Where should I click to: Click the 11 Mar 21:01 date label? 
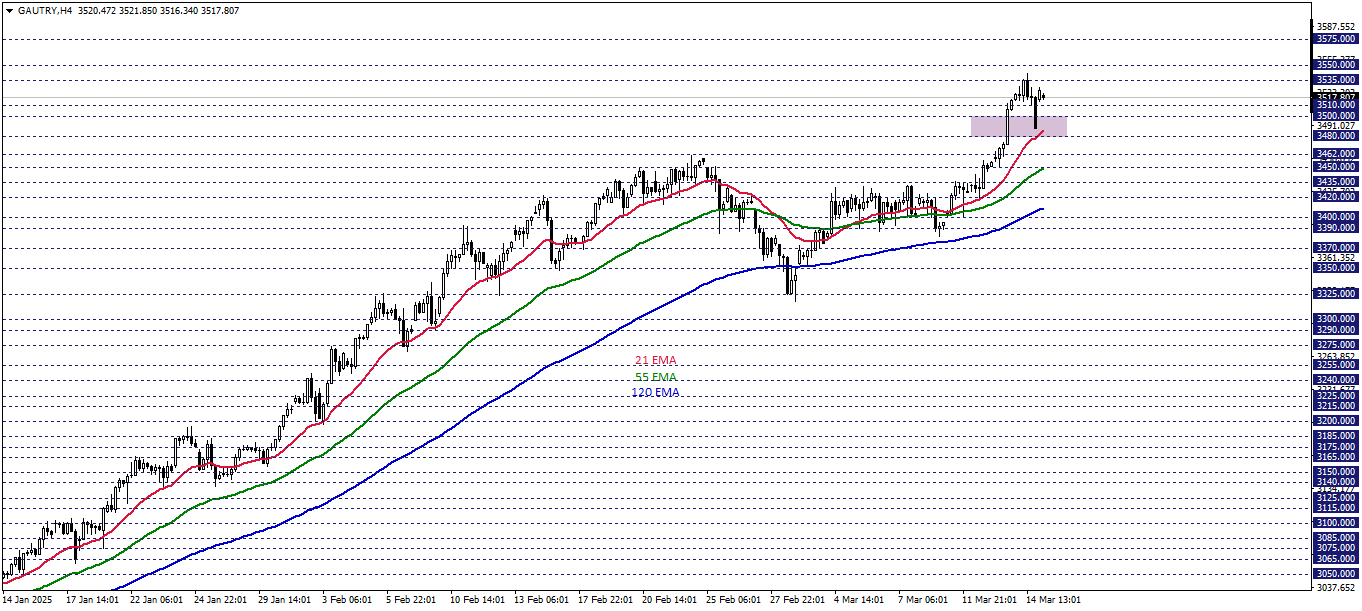pos(988,600)
